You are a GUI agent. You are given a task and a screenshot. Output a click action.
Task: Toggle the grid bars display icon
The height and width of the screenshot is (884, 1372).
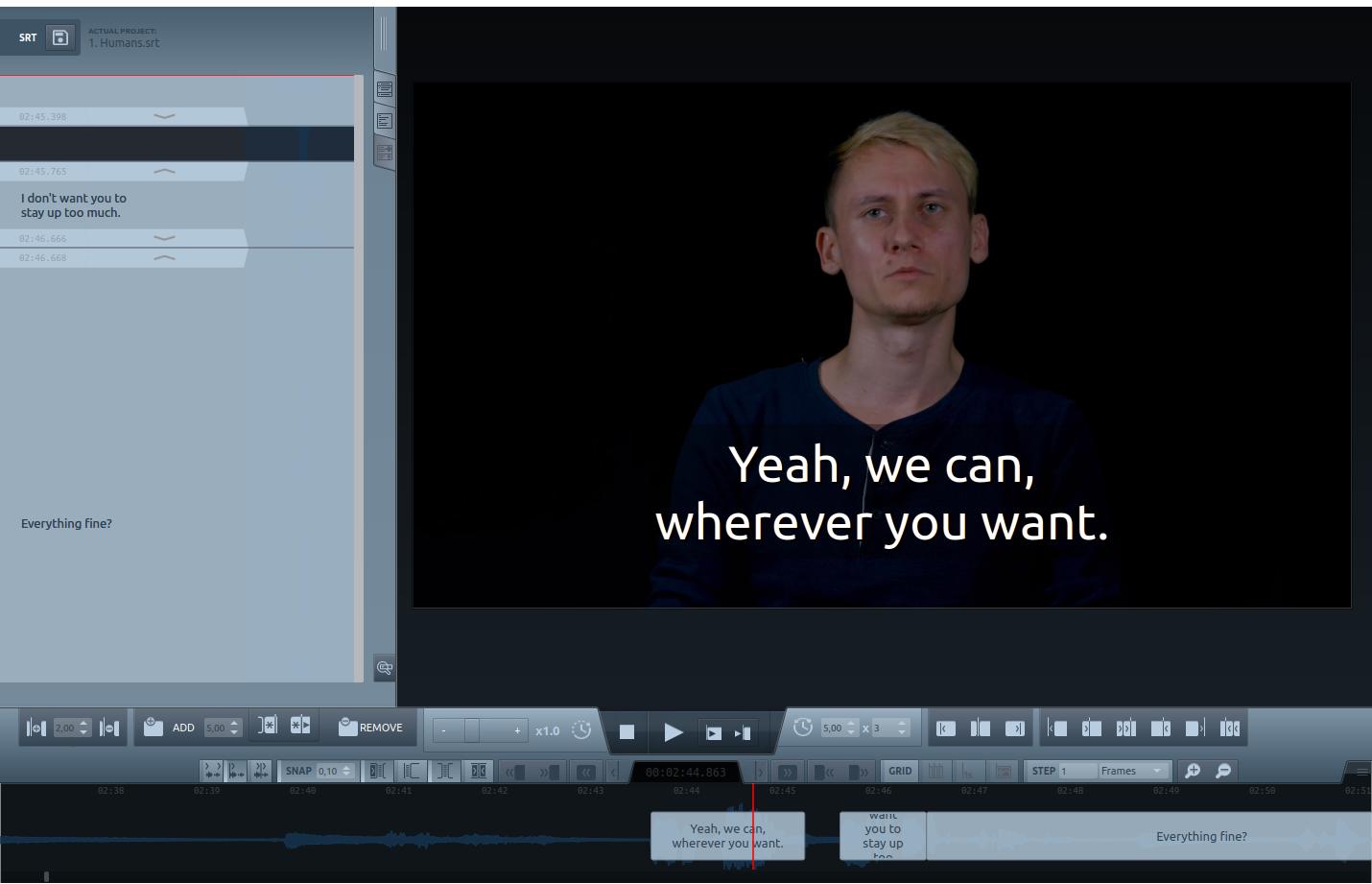coord(936,771)
